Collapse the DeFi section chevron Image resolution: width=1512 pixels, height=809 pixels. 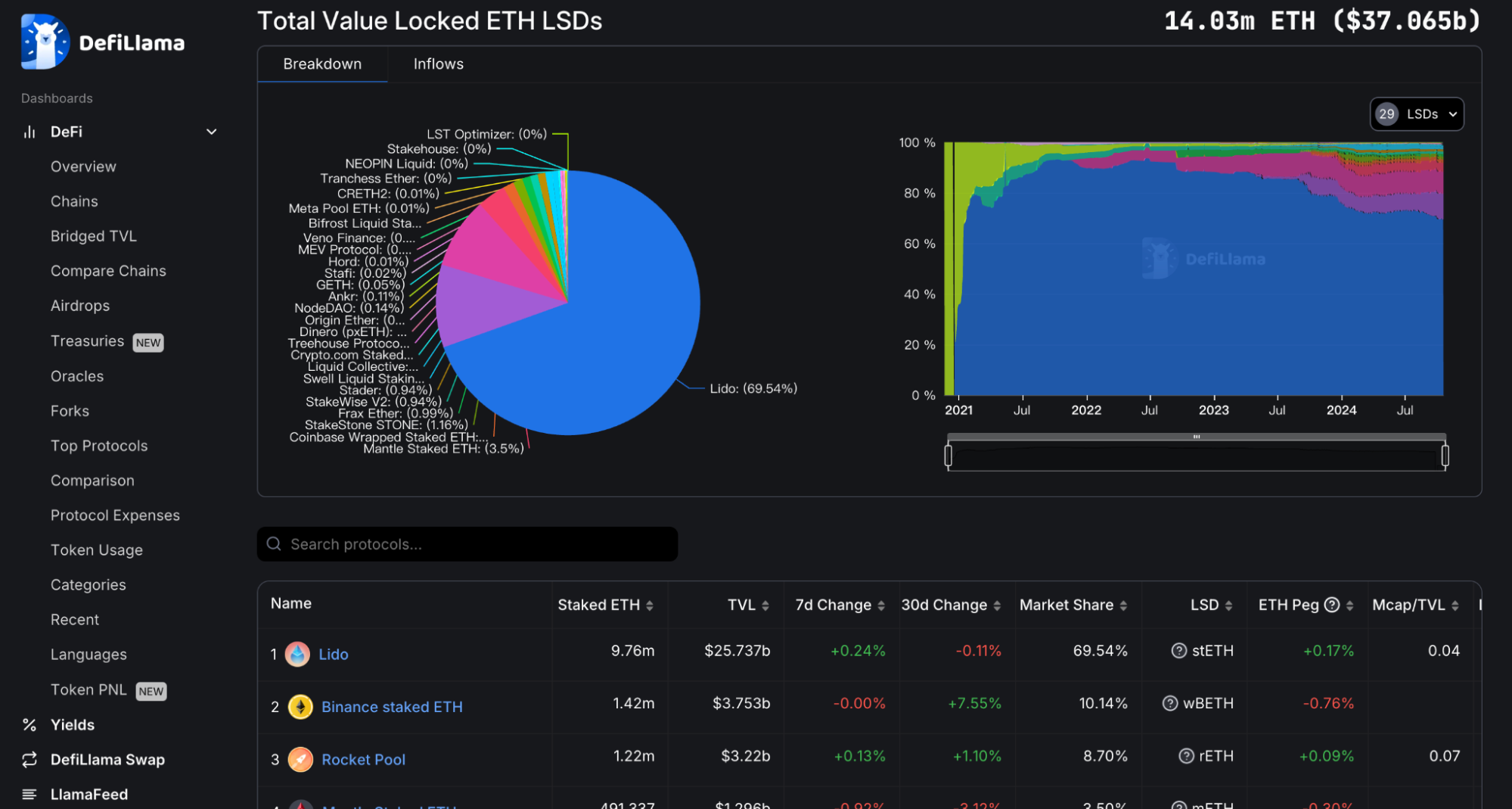(211, 132)
